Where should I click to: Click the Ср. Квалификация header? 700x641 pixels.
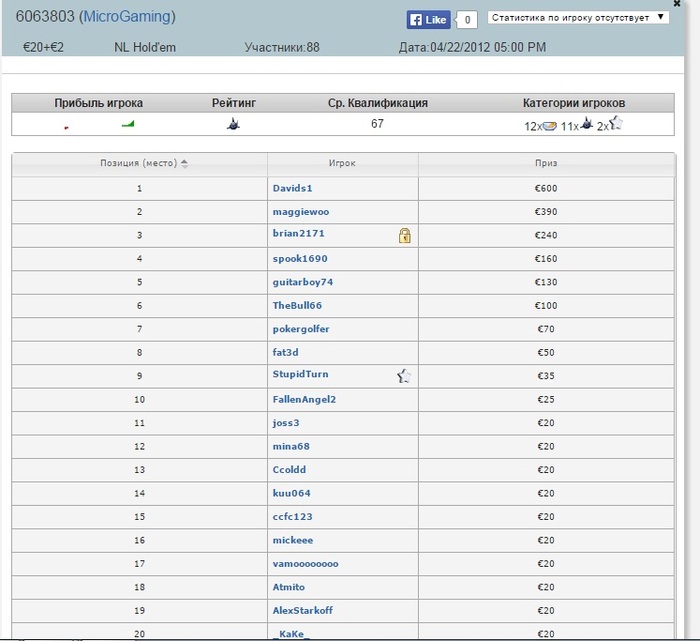(x=378, y=103)
